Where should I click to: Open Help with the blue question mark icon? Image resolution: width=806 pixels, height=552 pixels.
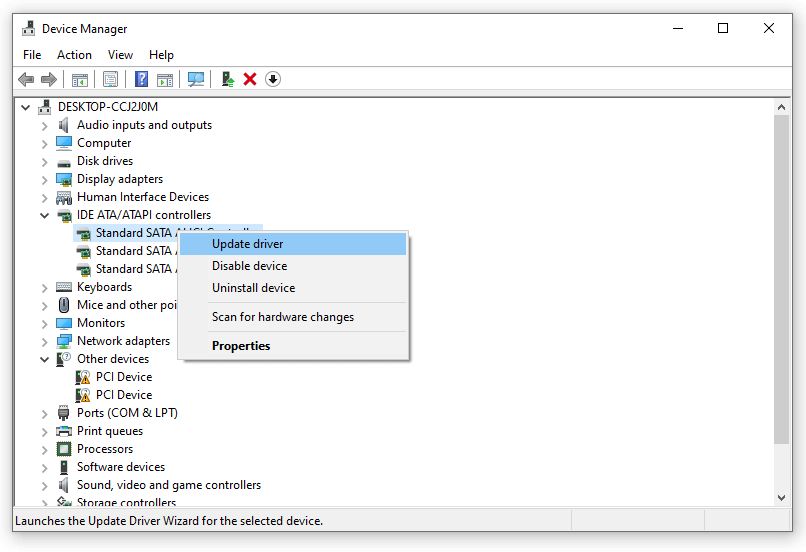click(x=141, y=79)
